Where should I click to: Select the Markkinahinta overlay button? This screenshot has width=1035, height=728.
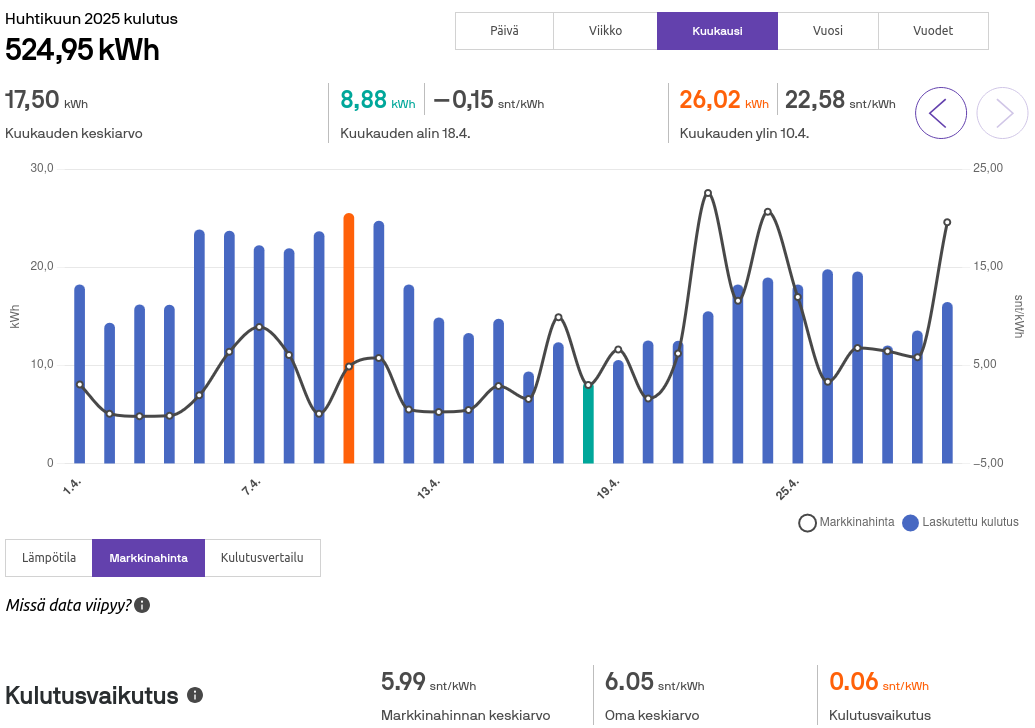[x=148, y=558]
